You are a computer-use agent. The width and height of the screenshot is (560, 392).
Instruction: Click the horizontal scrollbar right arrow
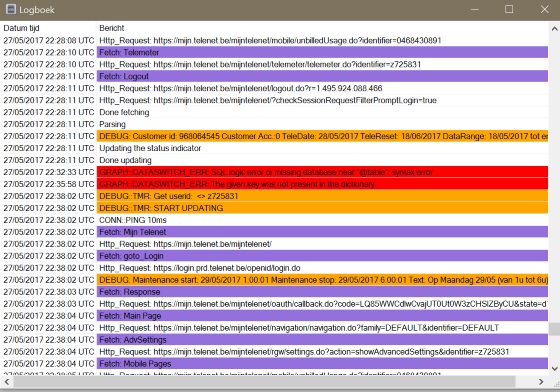click(541, 382)
